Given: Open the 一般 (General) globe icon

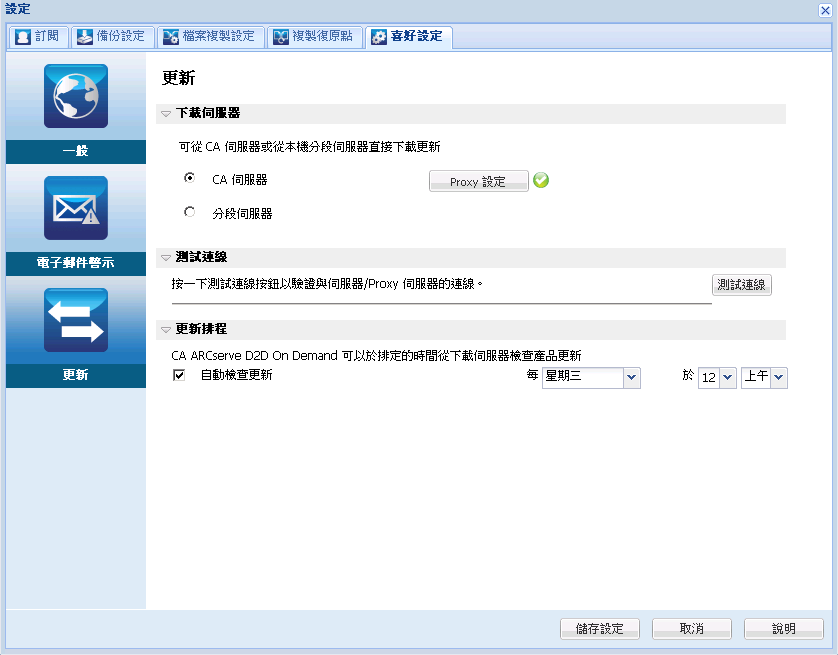Looking at the screenshot, I should (x=76, y=96).
